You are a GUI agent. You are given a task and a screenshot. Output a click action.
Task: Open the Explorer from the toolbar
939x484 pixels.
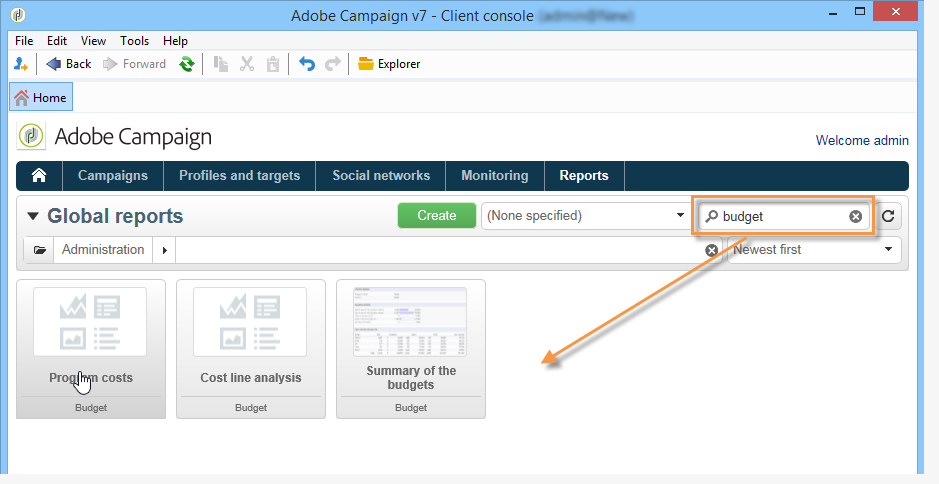(389, 63)
